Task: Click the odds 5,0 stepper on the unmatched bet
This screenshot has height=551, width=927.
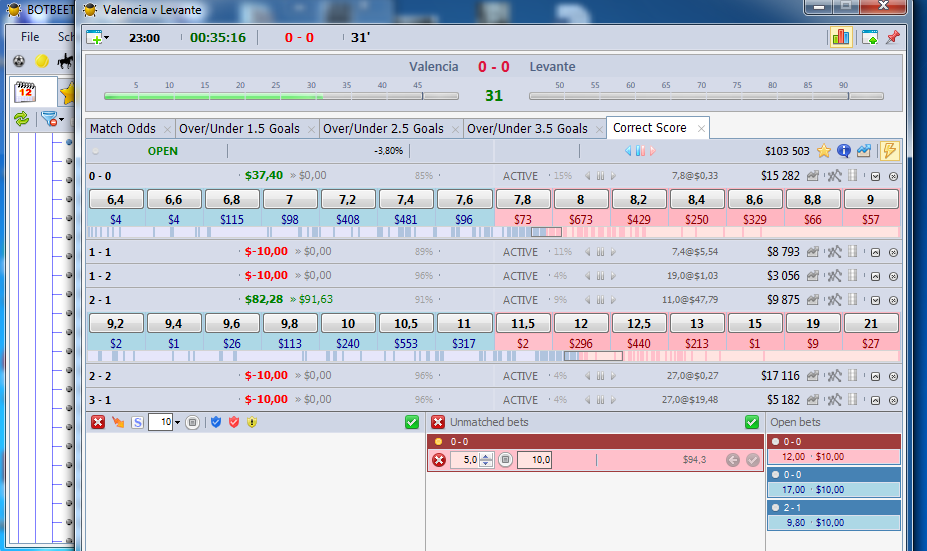Action: (485, 460)
